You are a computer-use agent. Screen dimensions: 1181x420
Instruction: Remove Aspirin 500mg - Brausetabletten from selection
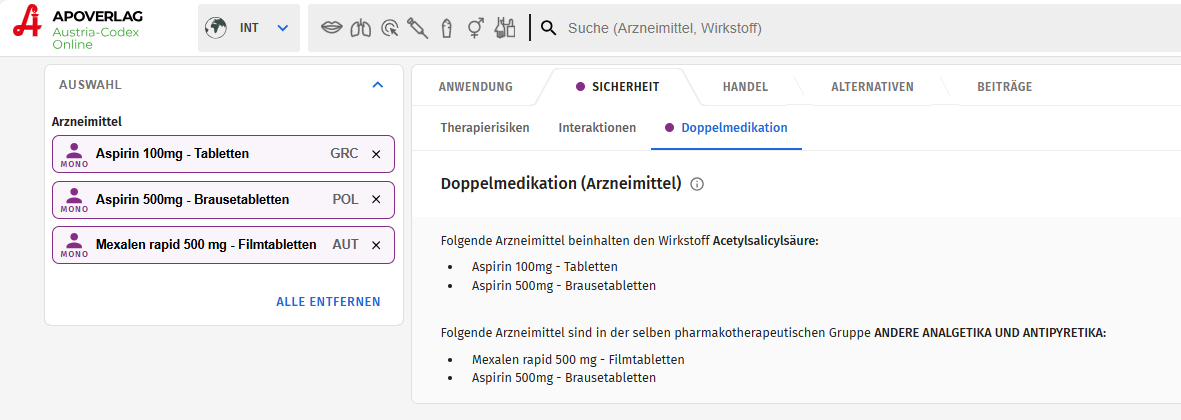[377, 199]
